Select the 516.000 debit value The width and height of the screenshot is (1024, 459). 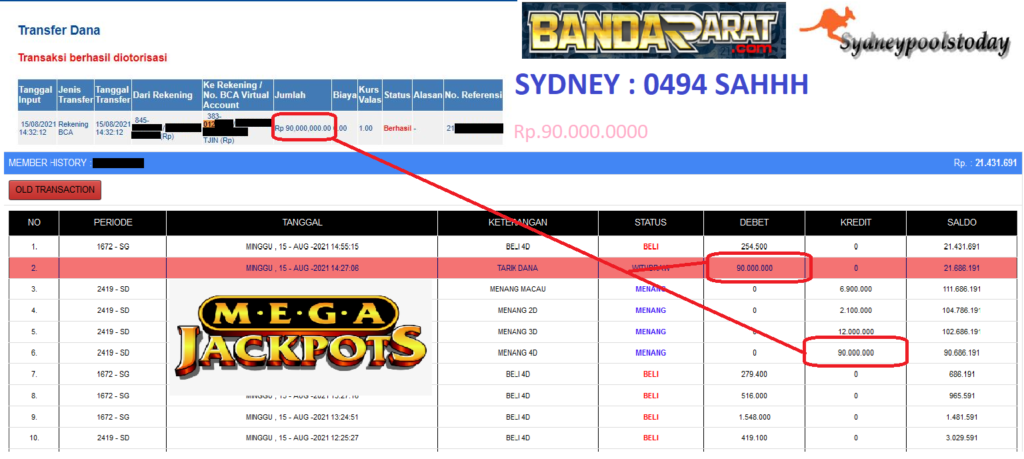click(x=754, y=396)
